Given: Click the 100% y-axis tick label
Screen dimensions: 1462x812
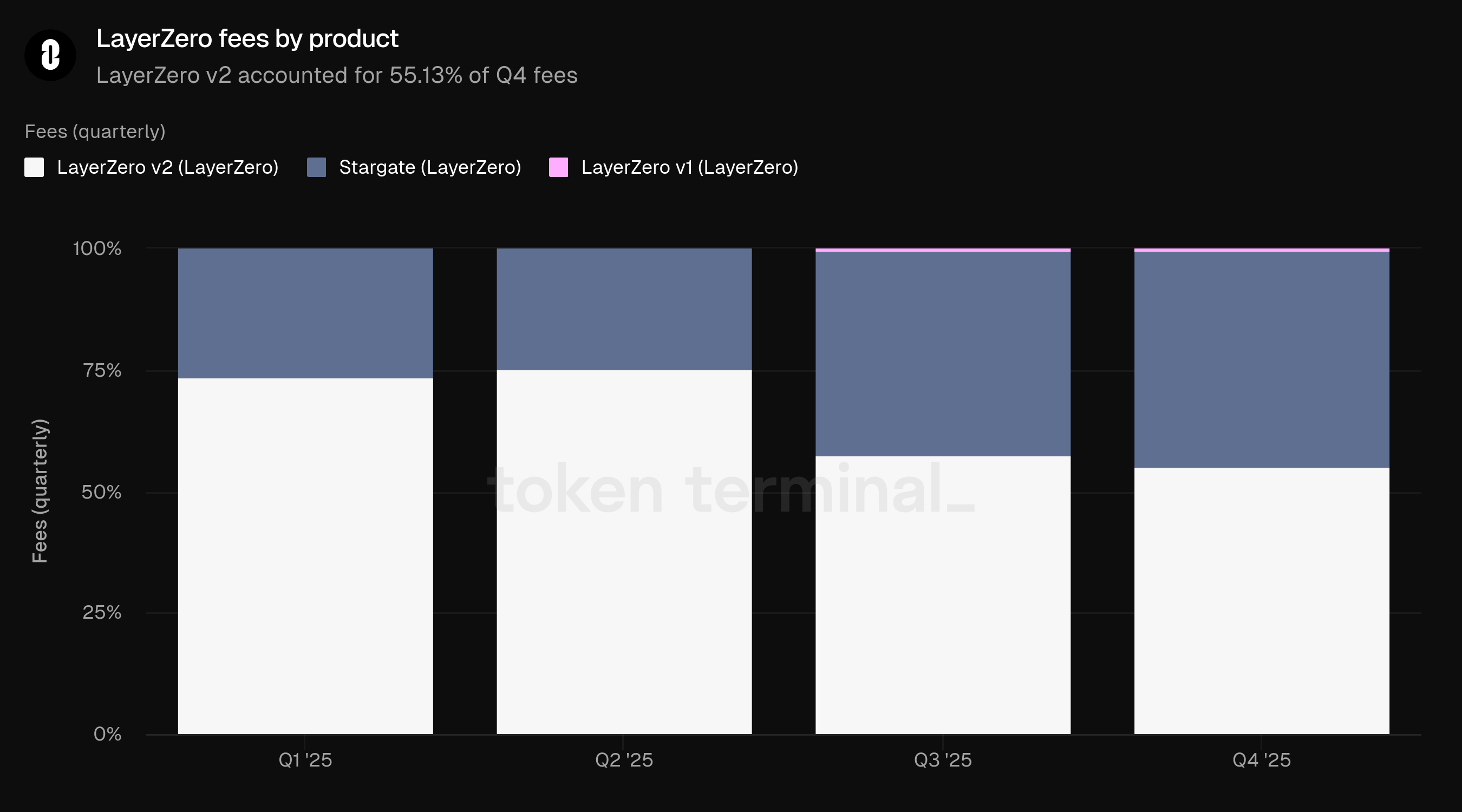Looking at the screenshot, I should tap(97, 248).
